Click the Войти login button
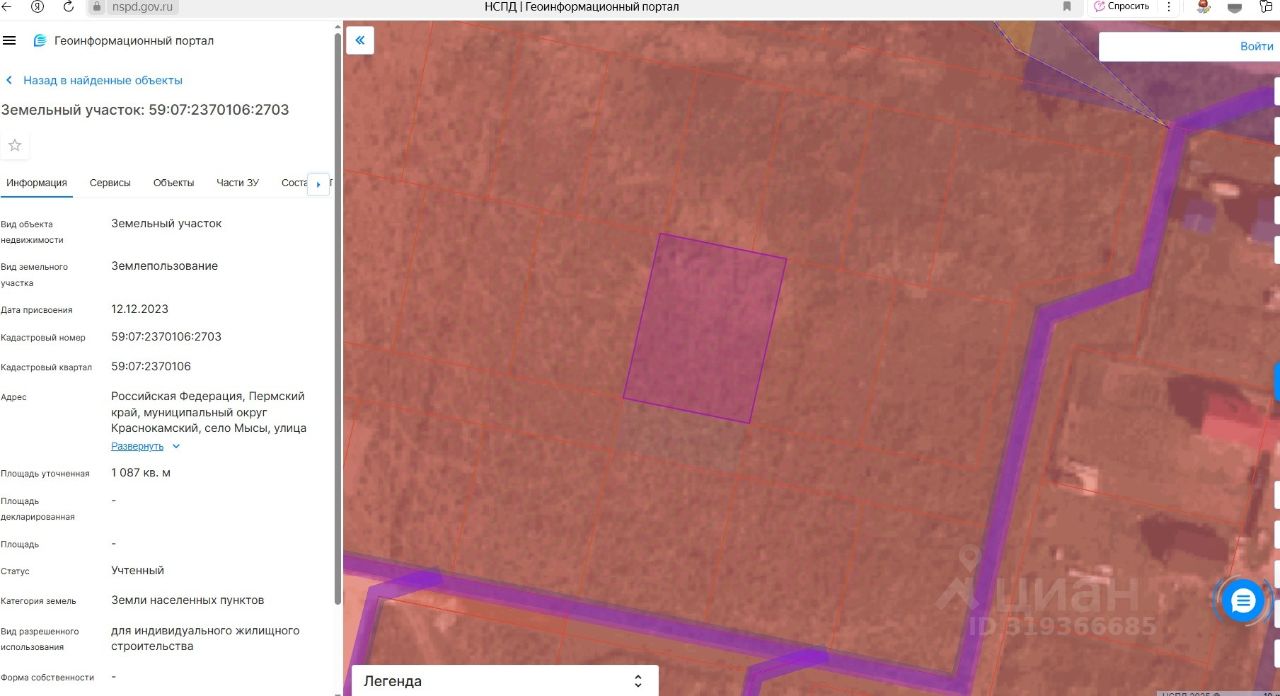Viewport: 1280px width, 696px height. [1257, 46]
